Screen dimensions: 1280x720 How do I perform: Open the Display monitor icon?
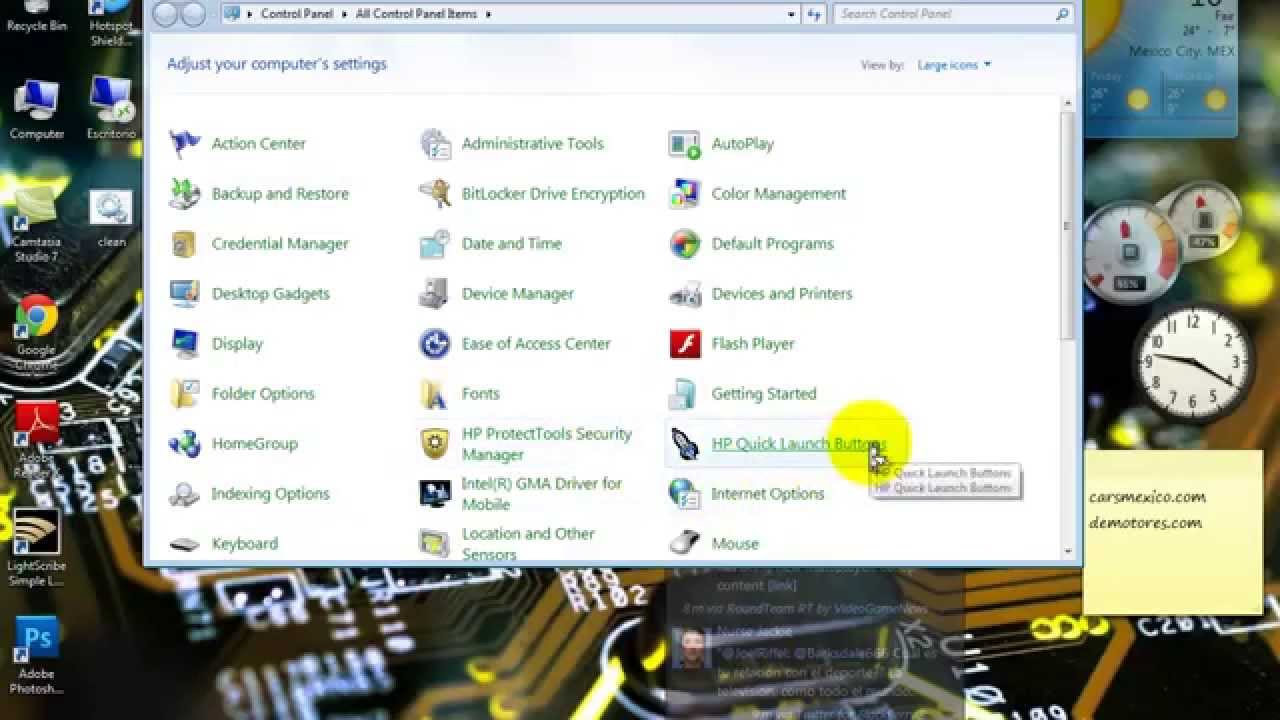coord(185,344)
